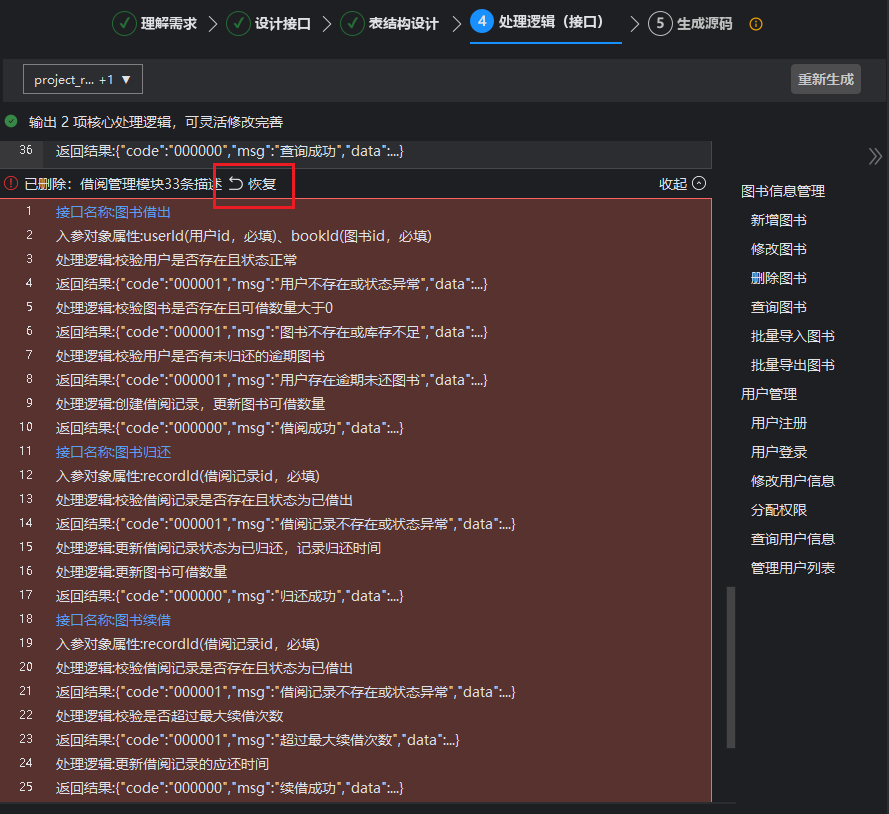Image resolution: width=889 pixels, height=814 pixels.
Task: Select 分配权限 in the outline list
Action: pyautogui.click(x=778, y=510)
